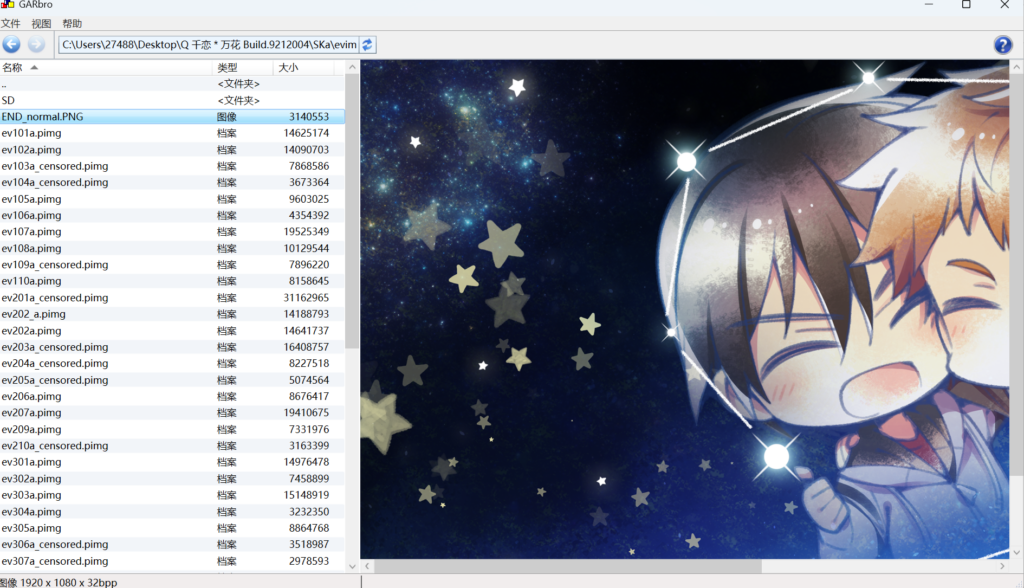1024x588 pixels.
Task: Open the 帮助 menu
Action: (x=72, y=23)
